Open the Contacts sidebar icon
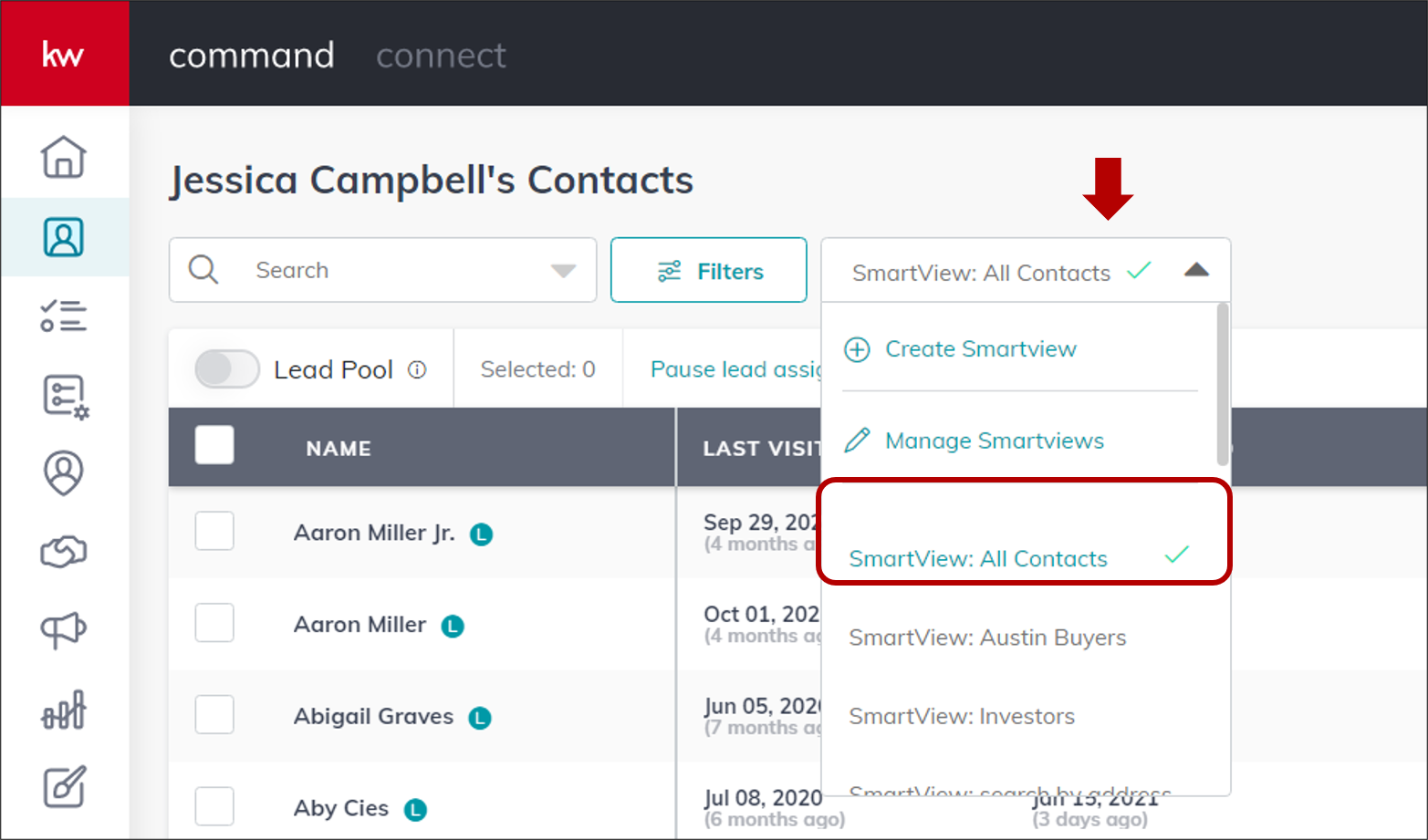Screen dimensions: 1428x840 [64, 237]
